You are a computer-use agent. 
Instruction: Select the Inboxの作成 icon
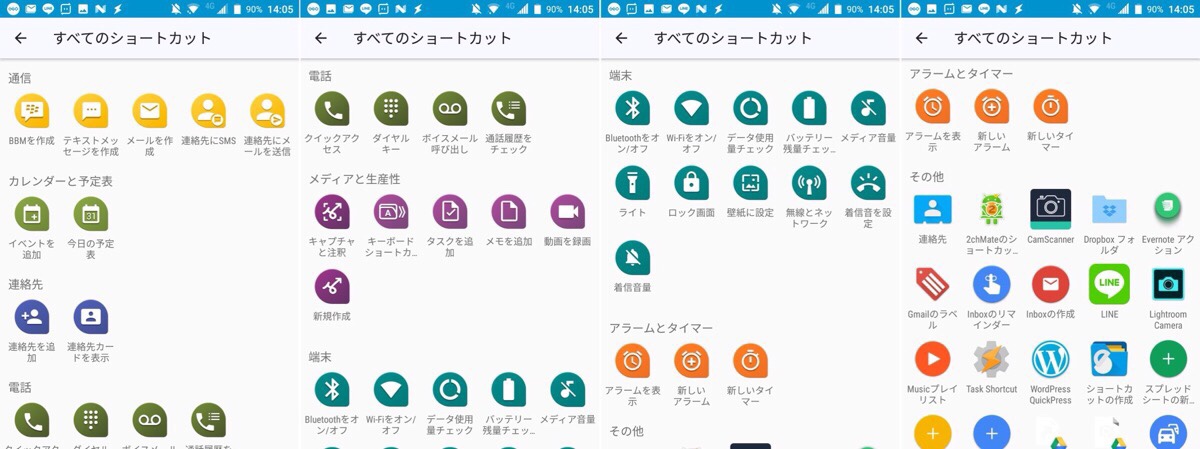(x=1050, y=284)
